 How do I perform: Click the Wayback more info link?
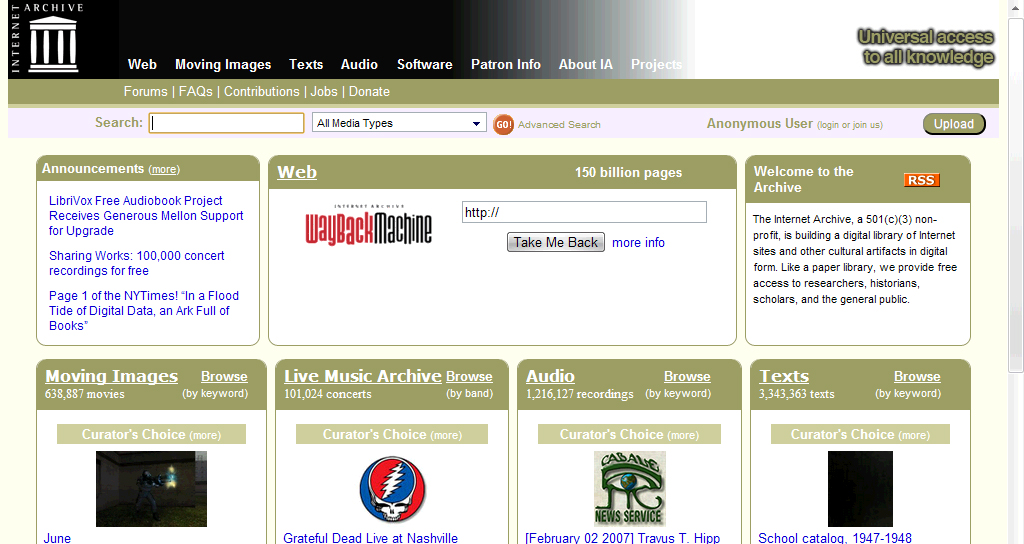638,242
